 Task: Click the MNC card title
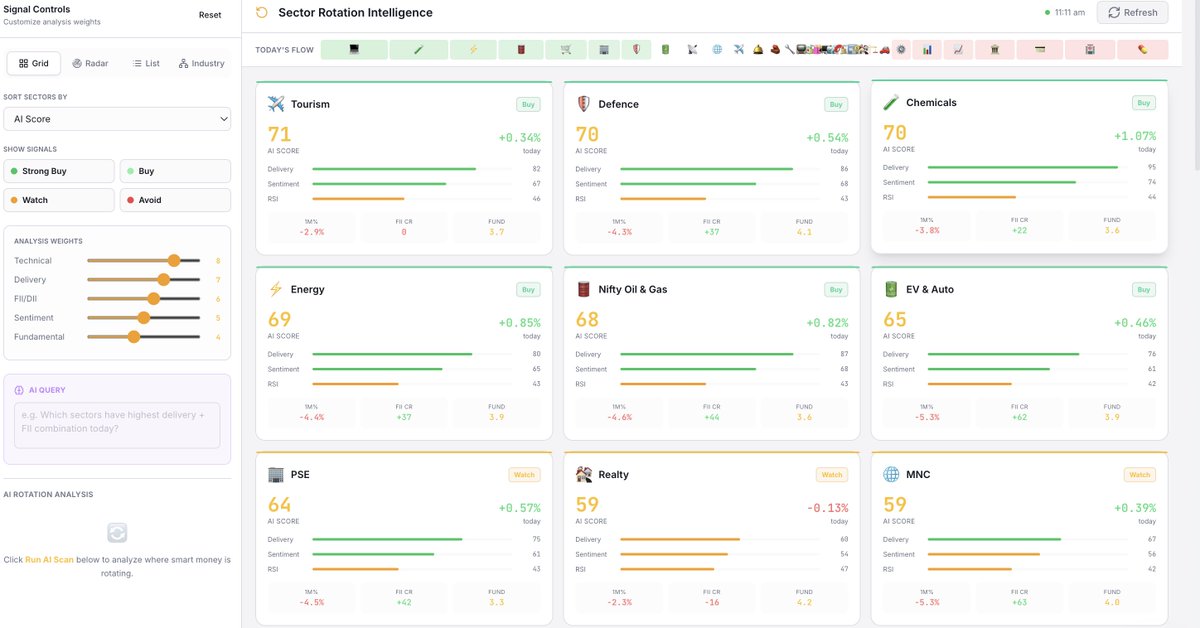click(918, 475)
